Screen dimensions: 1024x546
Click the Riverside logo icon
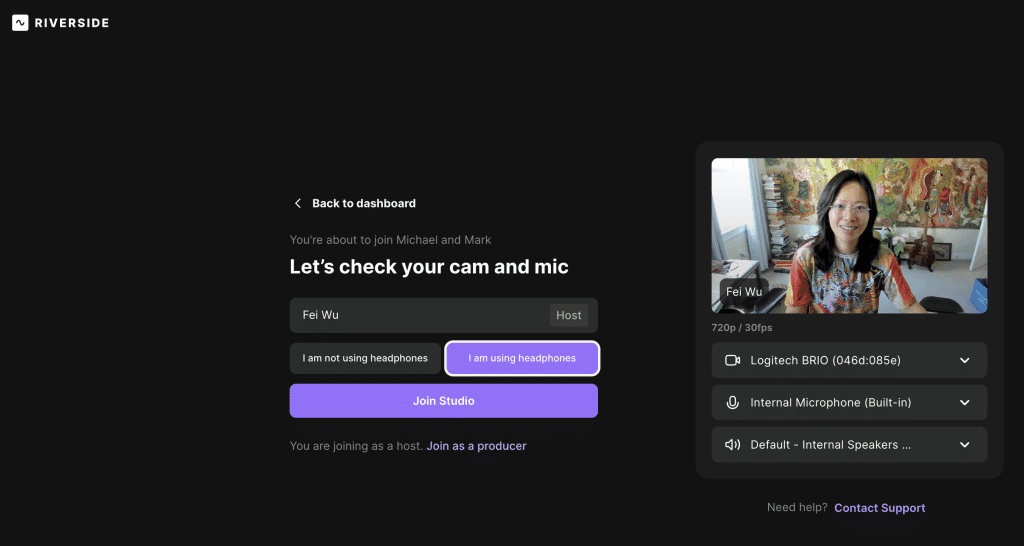click(x=20, y=23)
